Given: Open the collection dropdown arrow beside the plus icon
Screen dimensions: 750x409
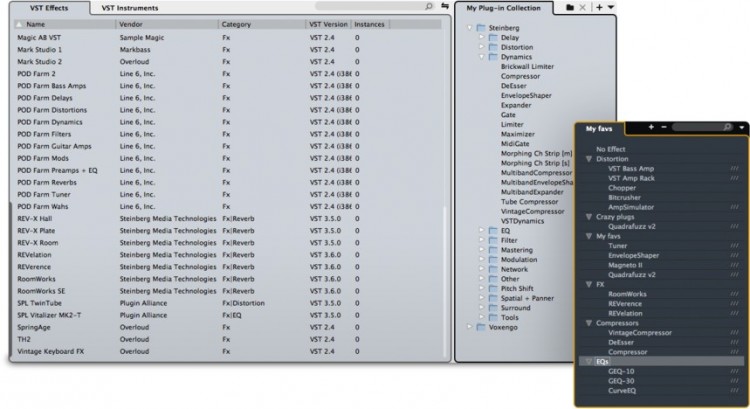Looking at the screenshot, I should pos(611,8).
